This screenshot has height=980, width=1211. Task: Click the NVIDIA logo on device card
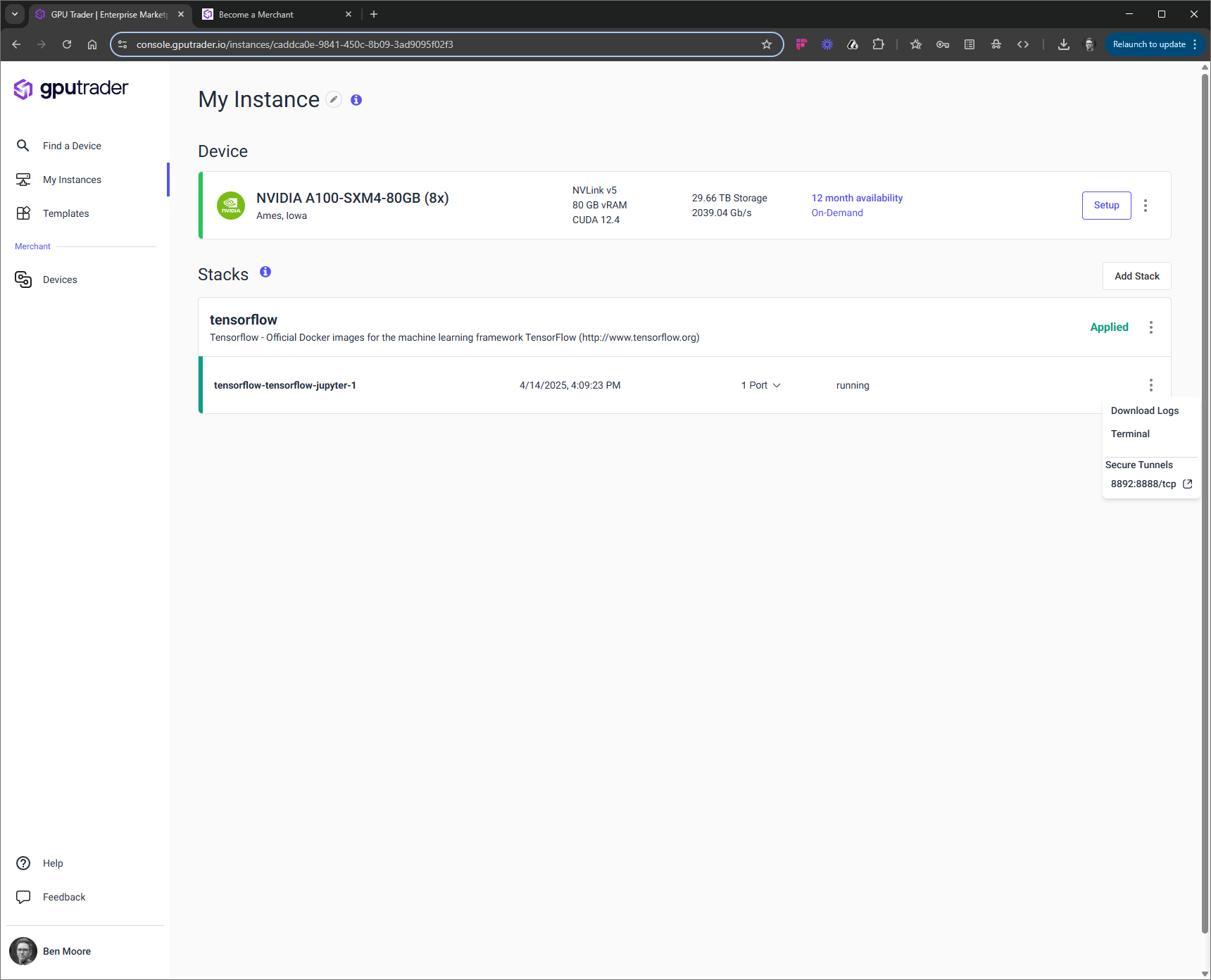pyautogui.click(x=231, y=206)
